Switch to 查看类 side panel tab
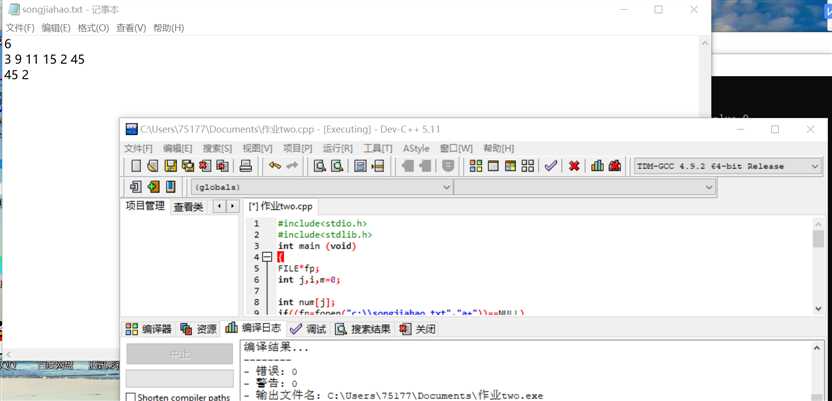The image size is (832, 401). [x=188, y=207]
